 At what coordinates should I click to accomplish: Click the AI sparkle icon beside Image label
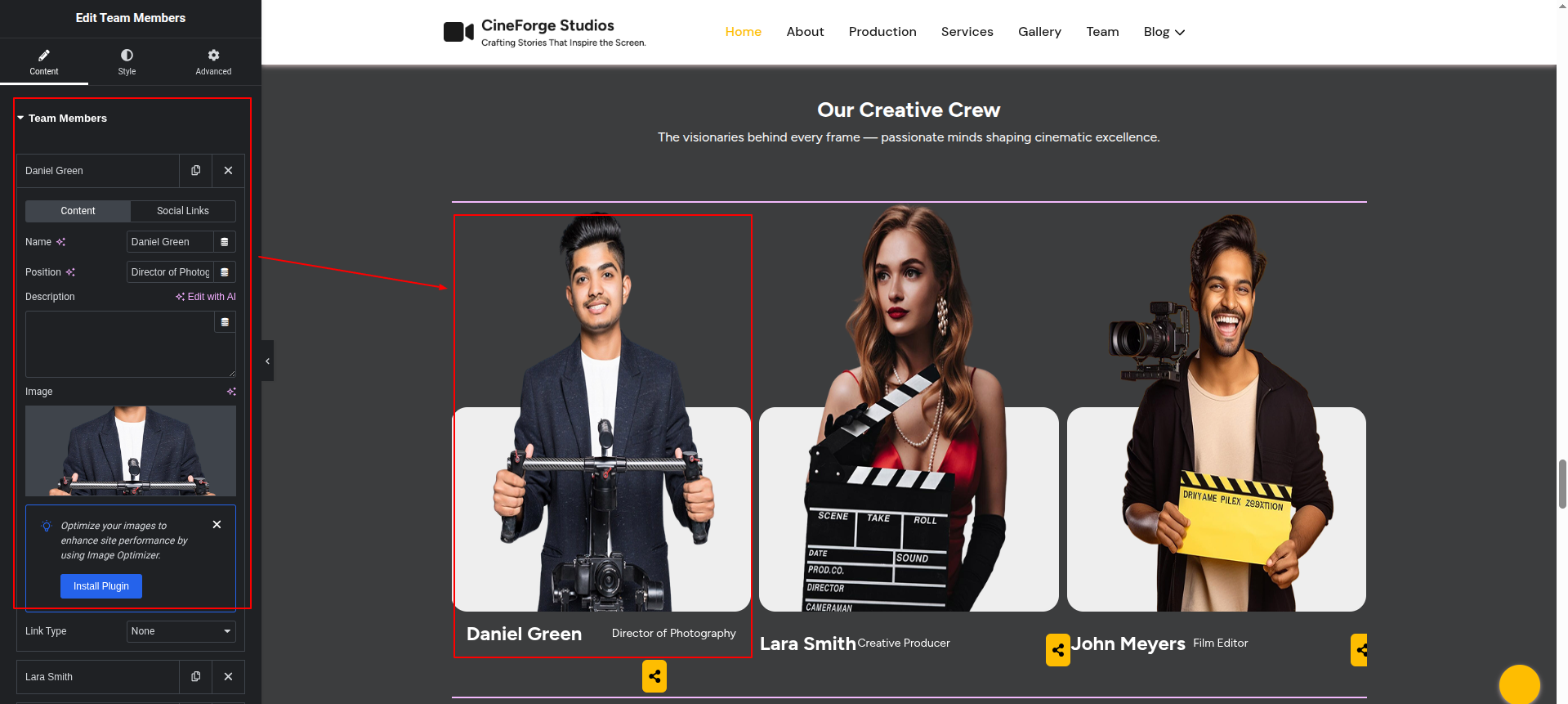tap(231, 392)
